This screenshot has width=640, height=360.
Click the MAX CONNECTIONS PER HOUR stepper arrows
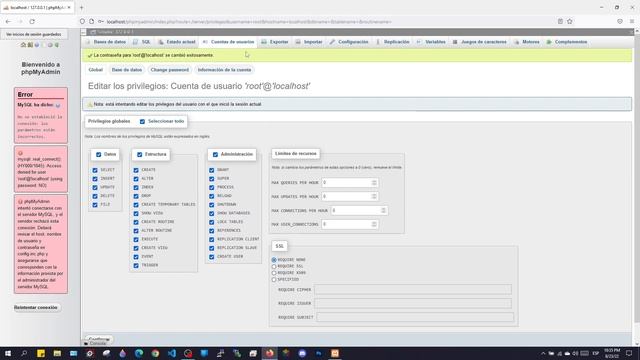(x=383, y=211)
